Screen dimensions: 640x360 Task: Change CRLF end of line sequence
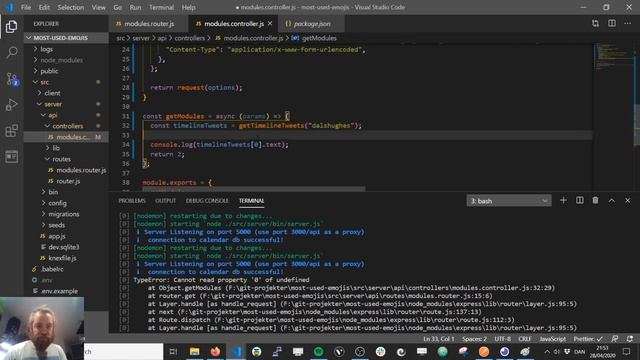(525, 339)
